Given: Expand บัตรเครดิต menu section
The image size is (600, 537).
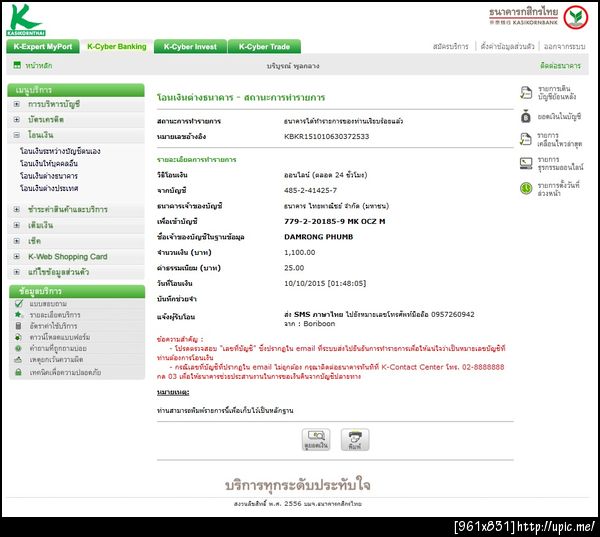Looking at the screenshot, I should pyautogui.click(x=16, y=119).
